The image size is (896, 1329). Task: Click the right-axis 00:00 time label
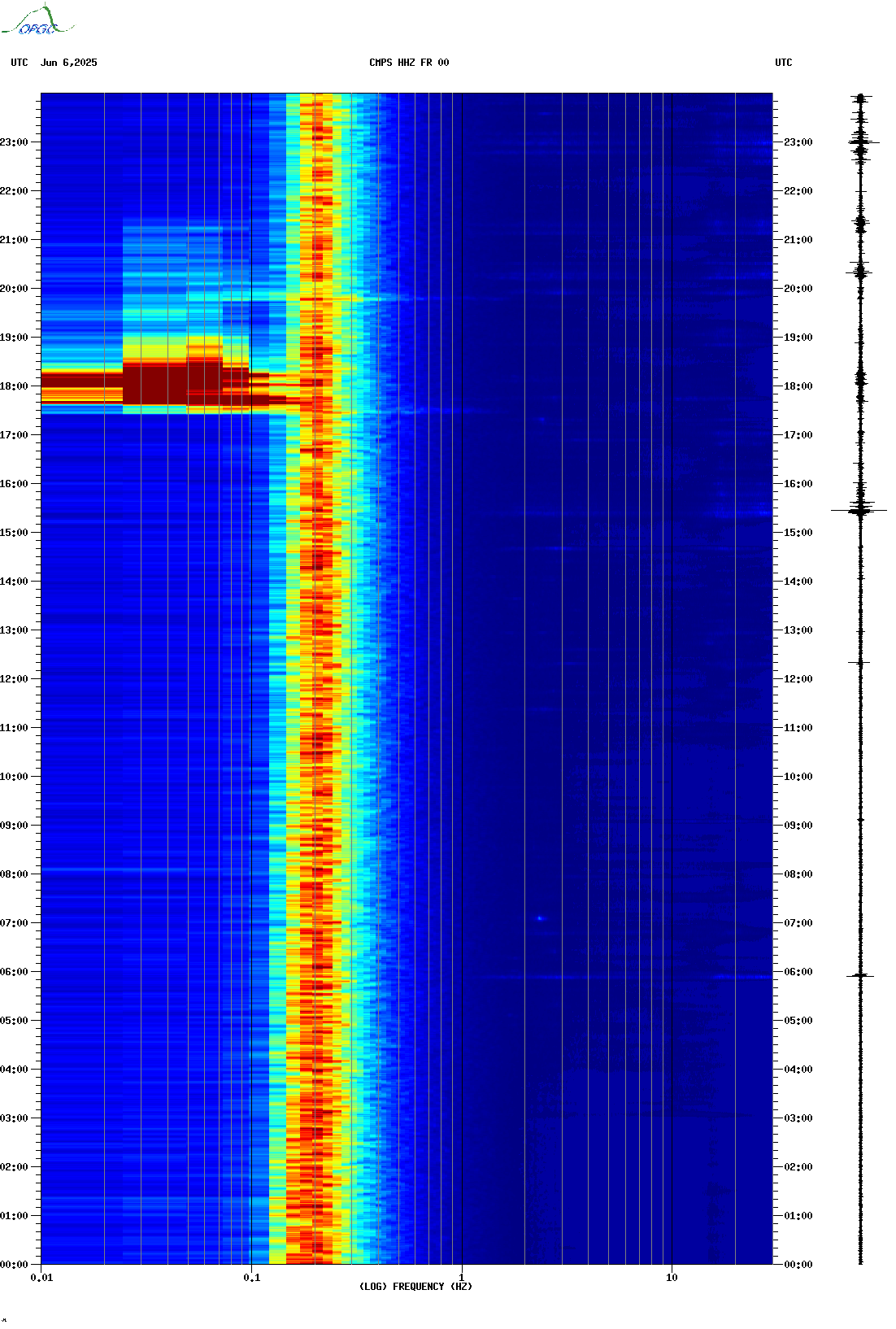798,1265
